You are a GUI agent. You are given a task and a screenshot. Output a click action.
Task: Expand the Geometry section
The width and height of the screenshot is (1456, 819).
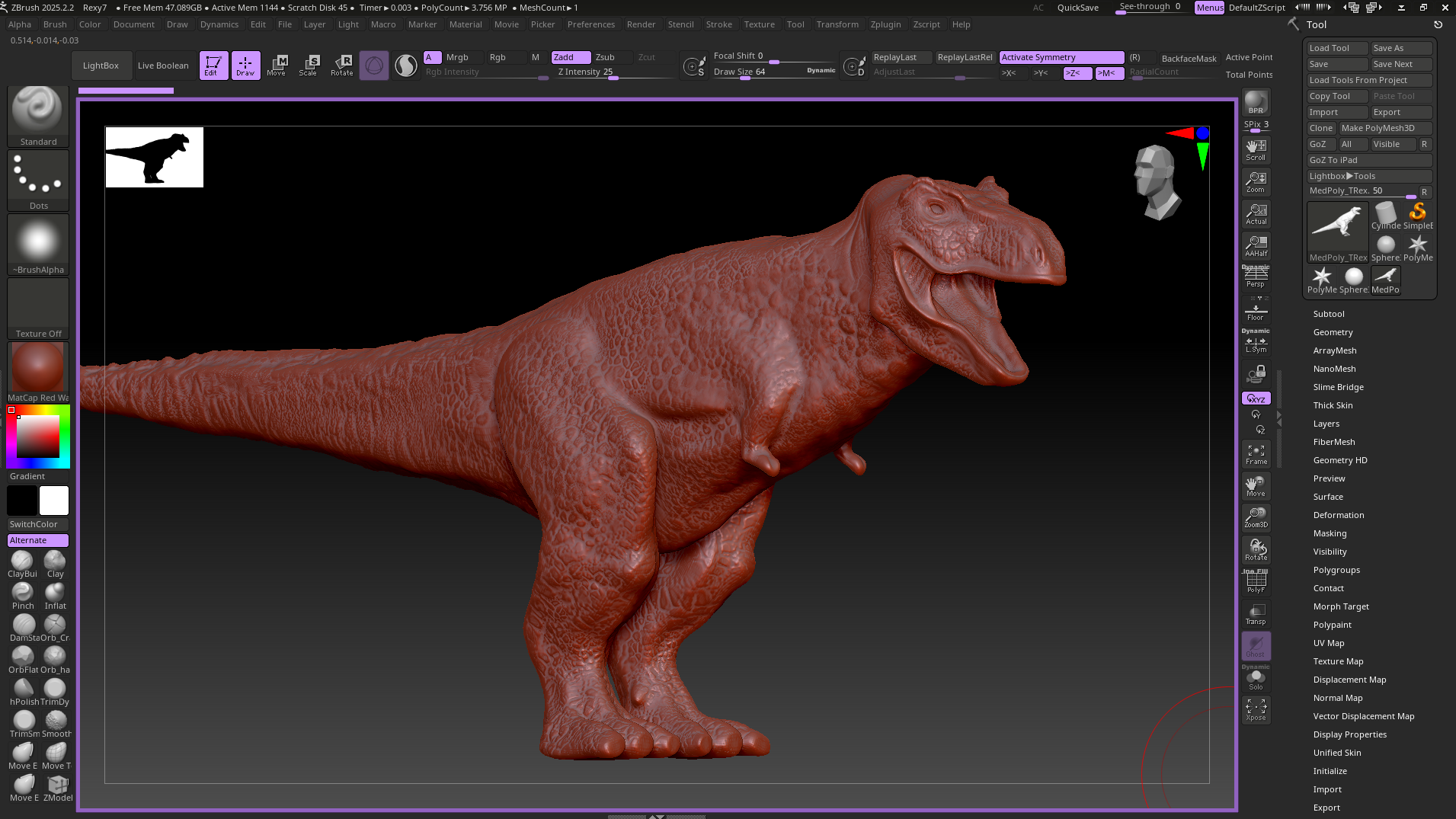tap(1333, 332)
